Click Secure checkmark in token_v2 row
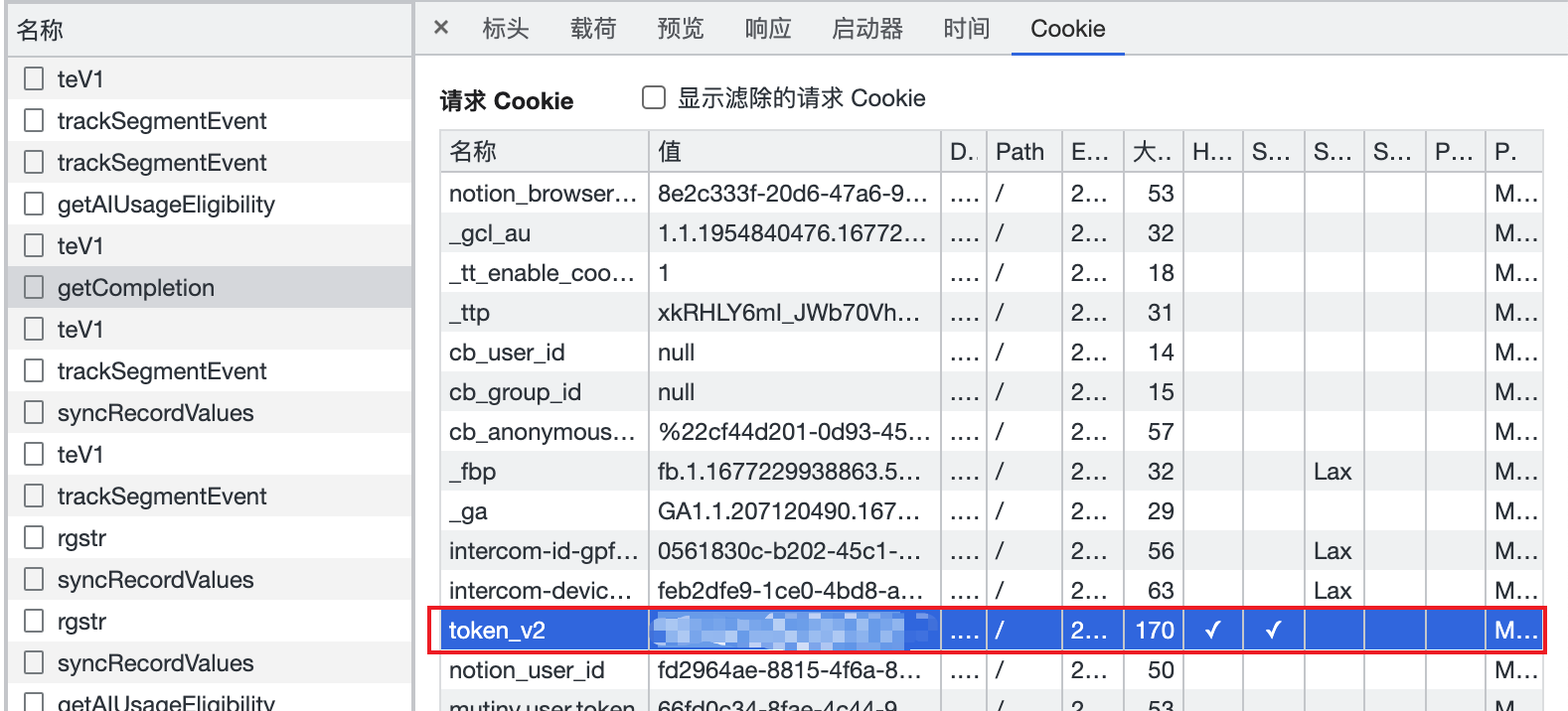This screenshot has width=1568, height=711. click(x=1273, y=631)
